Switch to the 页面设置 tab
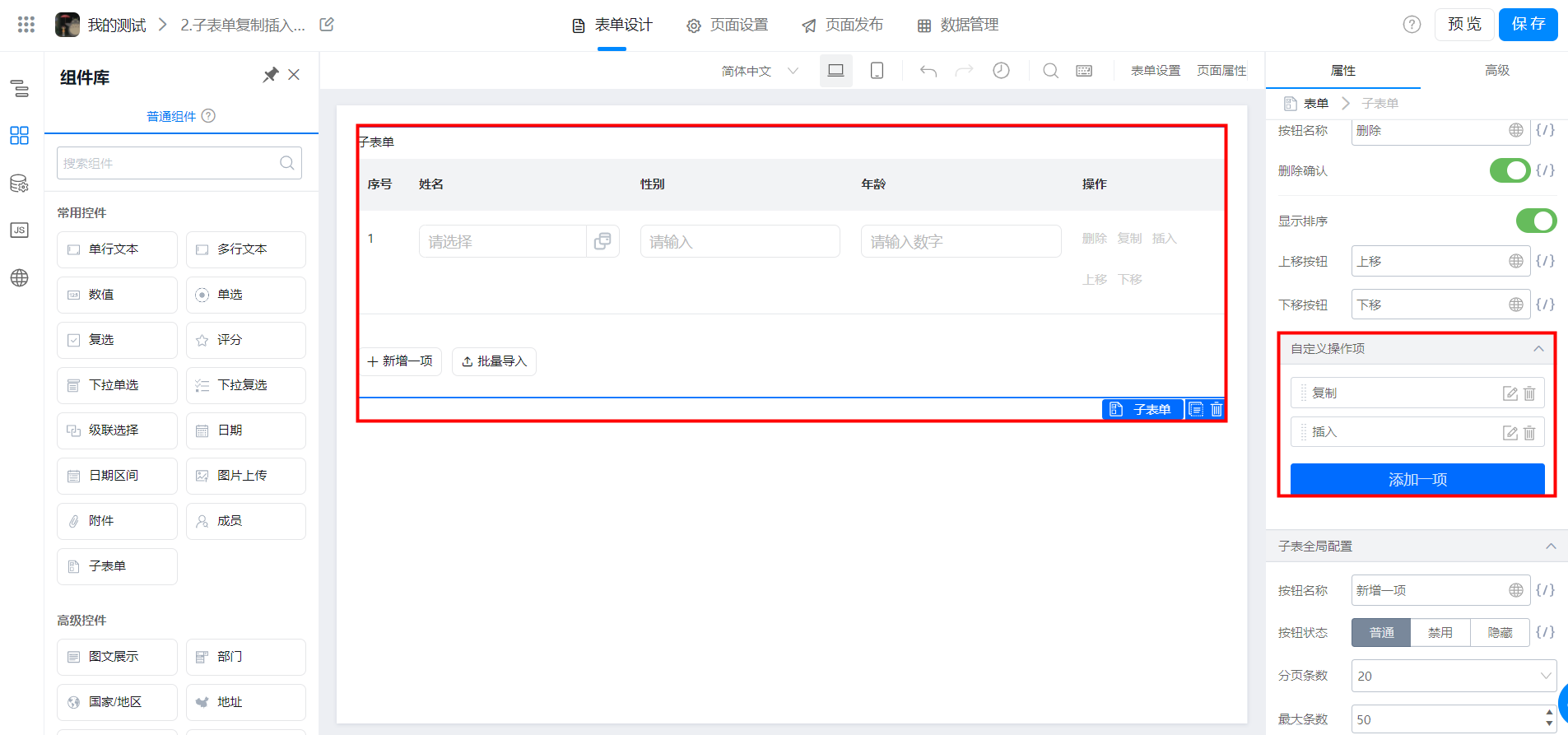 [728, 25]
